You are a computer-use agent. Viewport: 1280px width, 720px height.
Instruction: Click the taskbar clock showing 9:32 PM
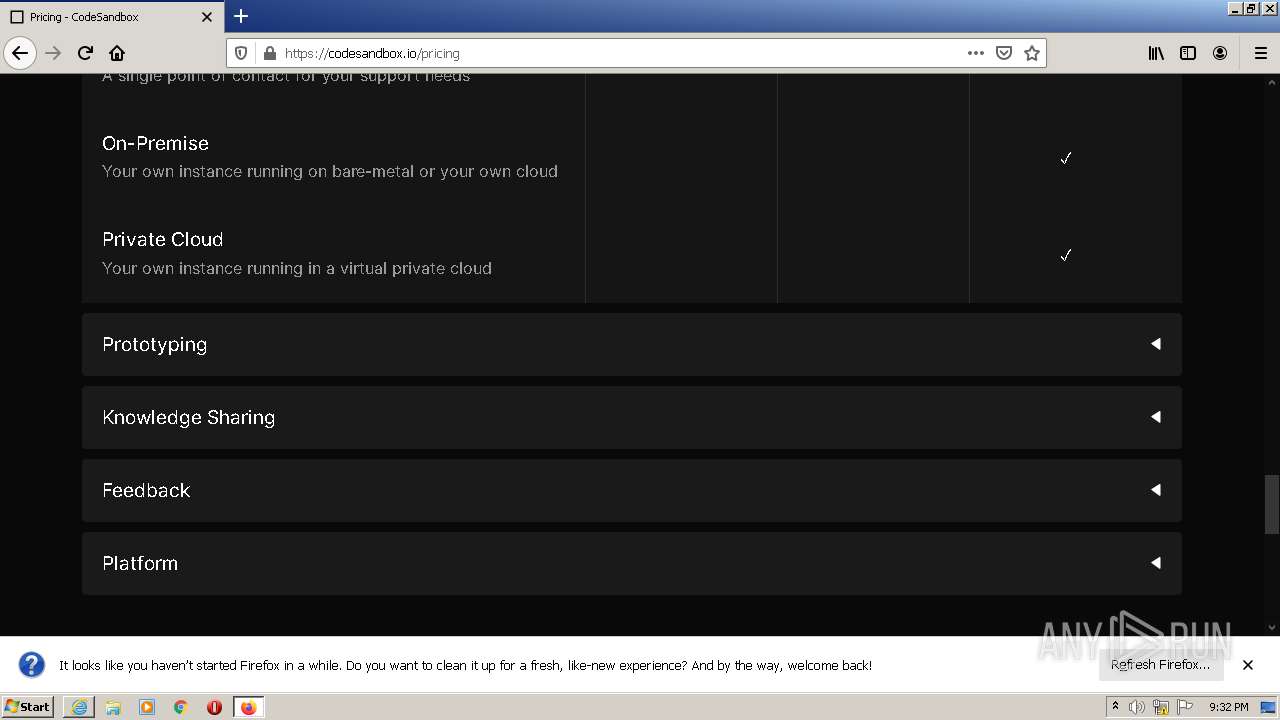(1228, 707)
